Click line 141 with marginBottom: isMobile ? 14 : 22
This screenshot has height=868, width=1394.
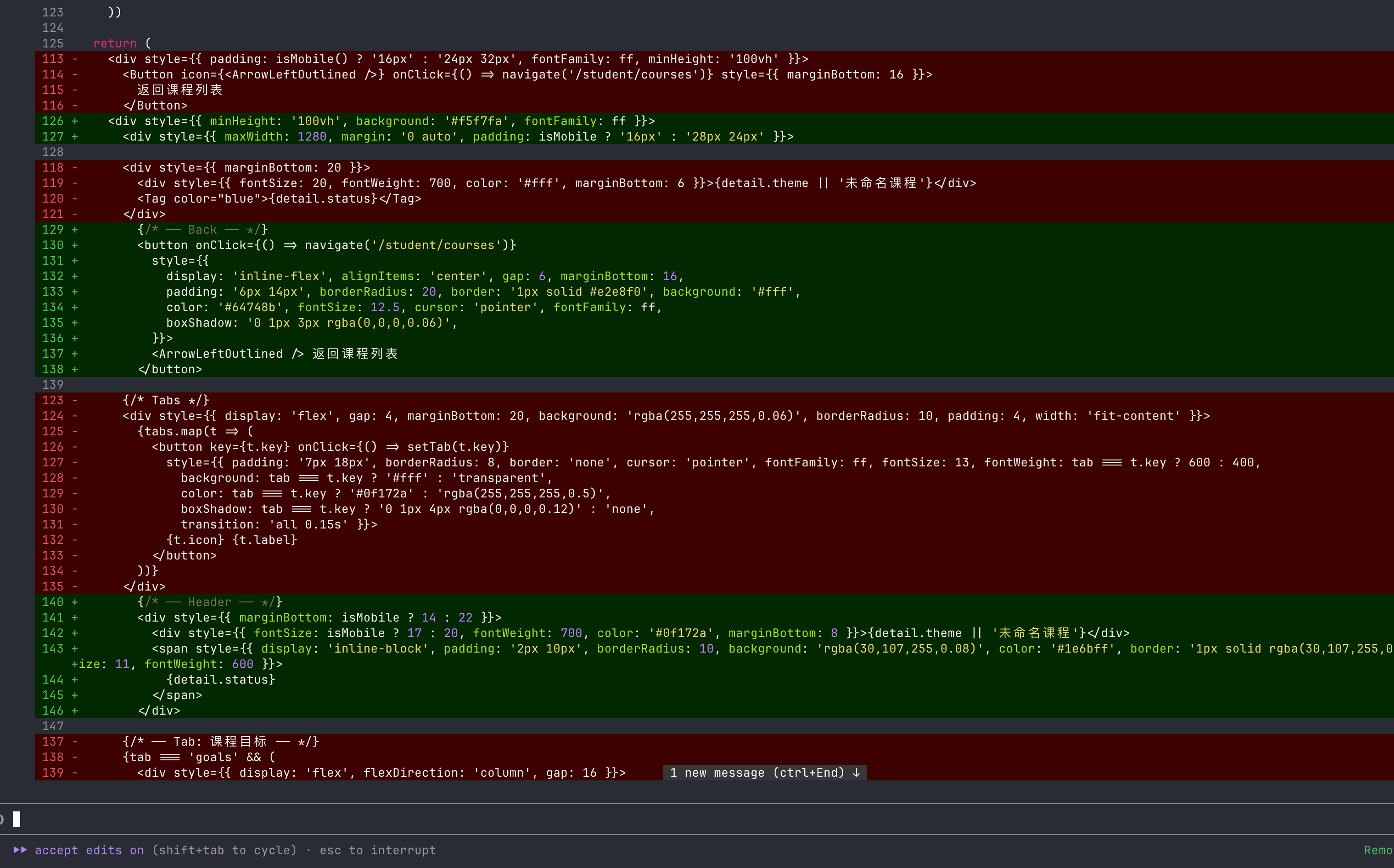tap(714, 618)
